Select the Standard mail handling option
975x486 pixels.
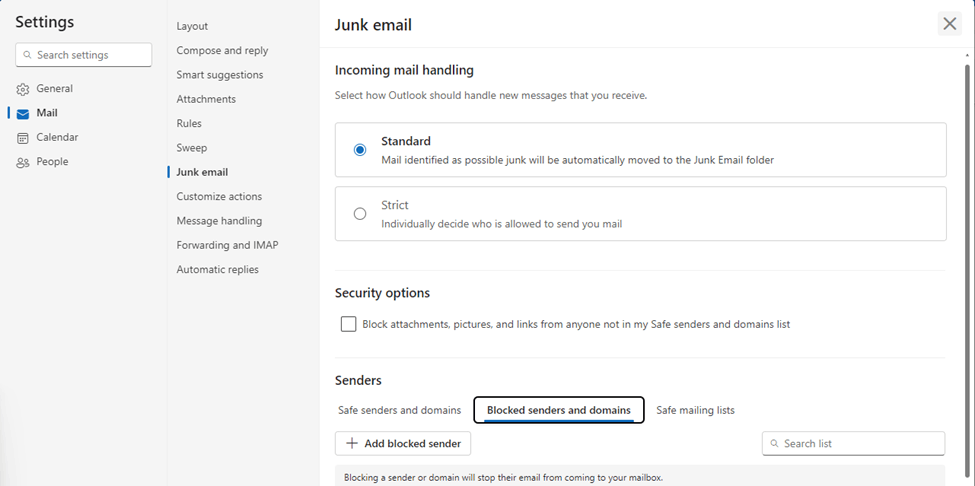coord(359,150)
